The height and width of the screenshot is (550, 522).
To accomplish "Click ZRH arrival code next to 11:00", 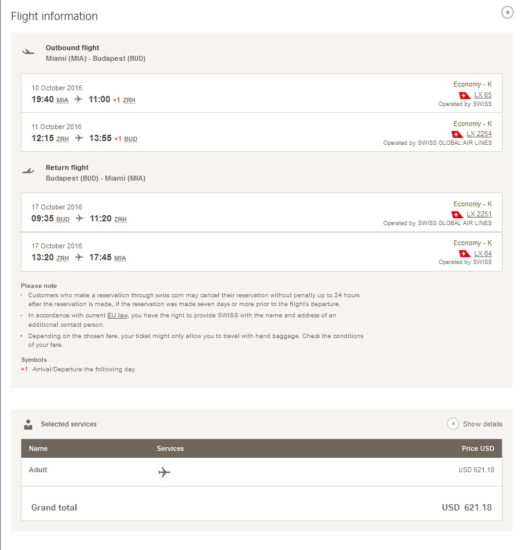I will pos(129,100).
